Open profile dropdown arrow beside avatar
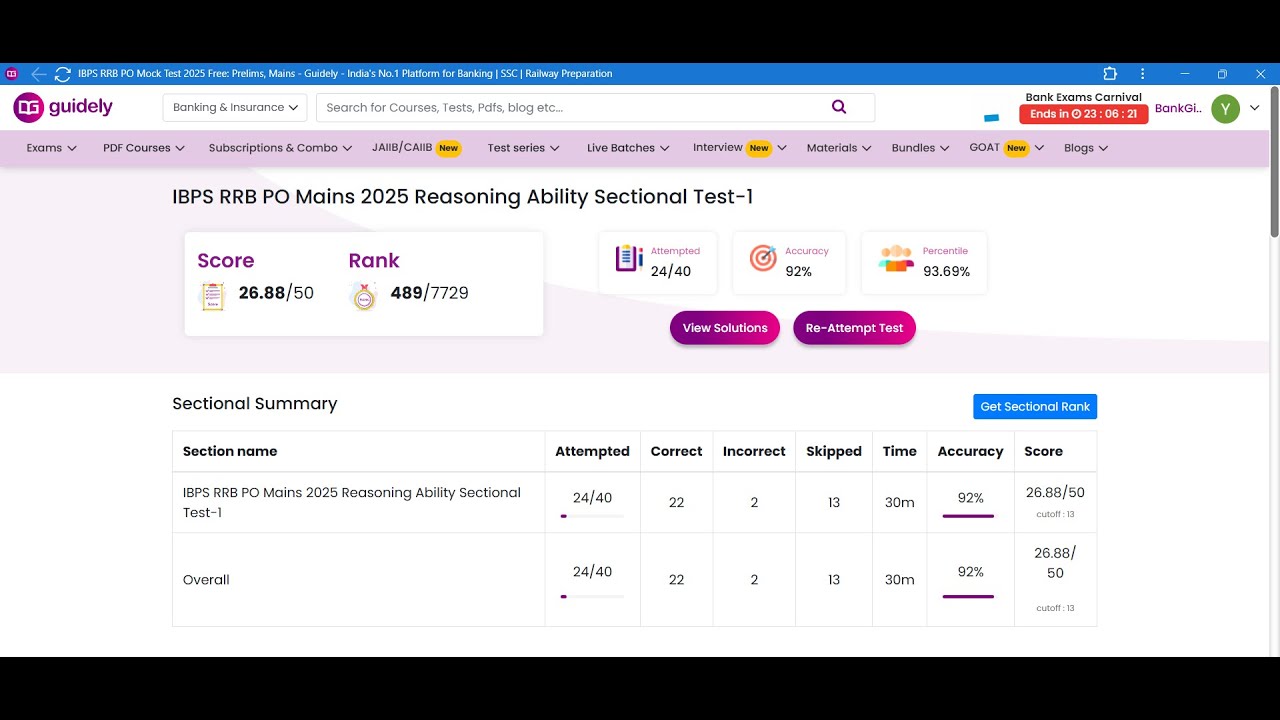Image resolution: width=1280 pixels, height=720 pixels. pyautogui.click(x=1255, y=108)
